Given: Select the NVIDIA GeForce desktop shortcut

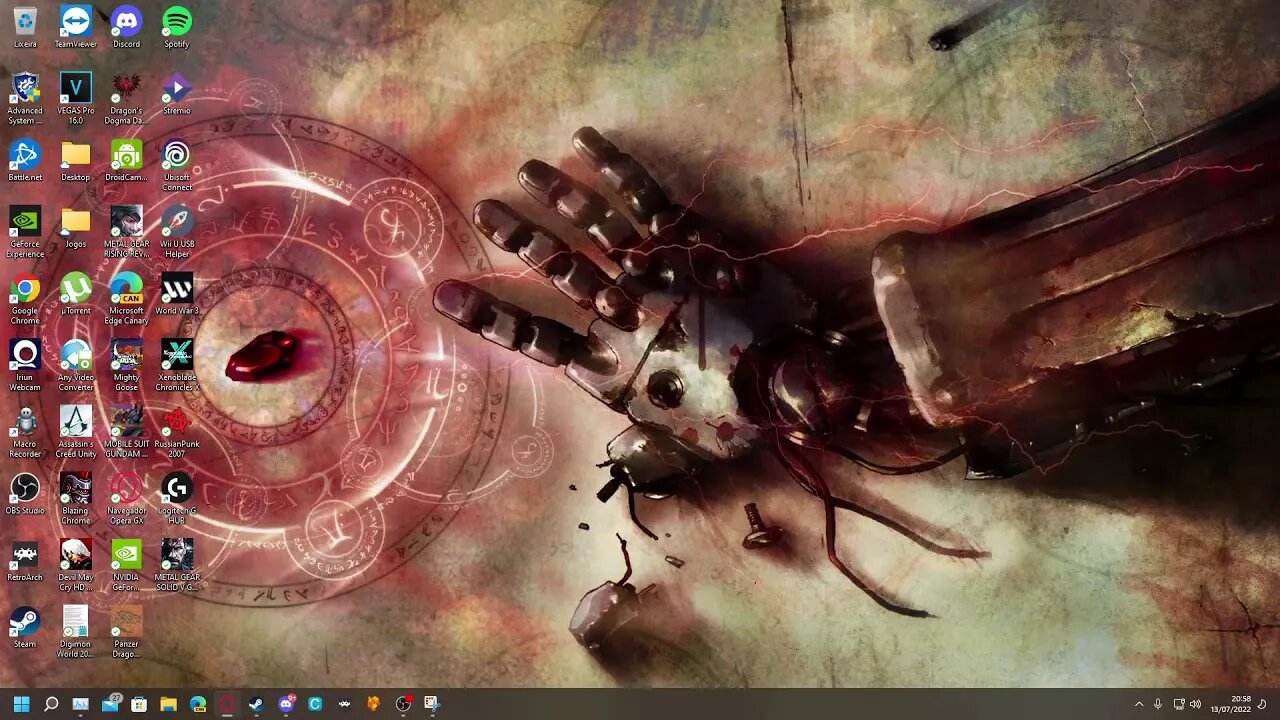Looking at the screenshot, I should (126, 566).
